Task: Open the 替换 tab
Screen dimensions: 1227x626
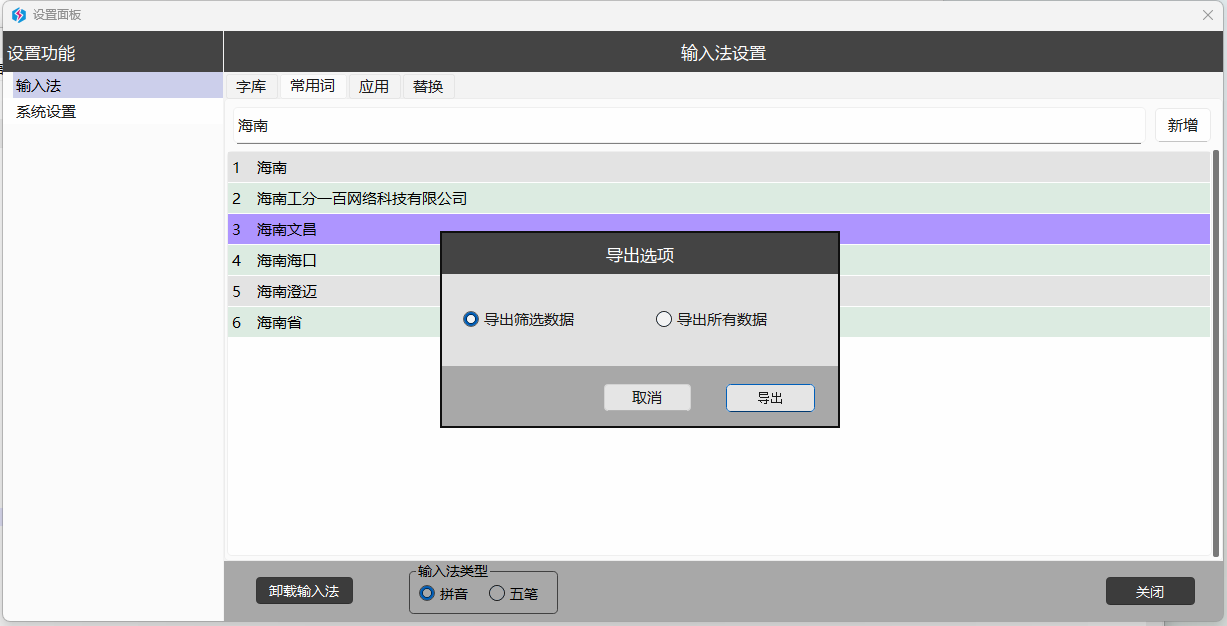Action: (428, 87)
